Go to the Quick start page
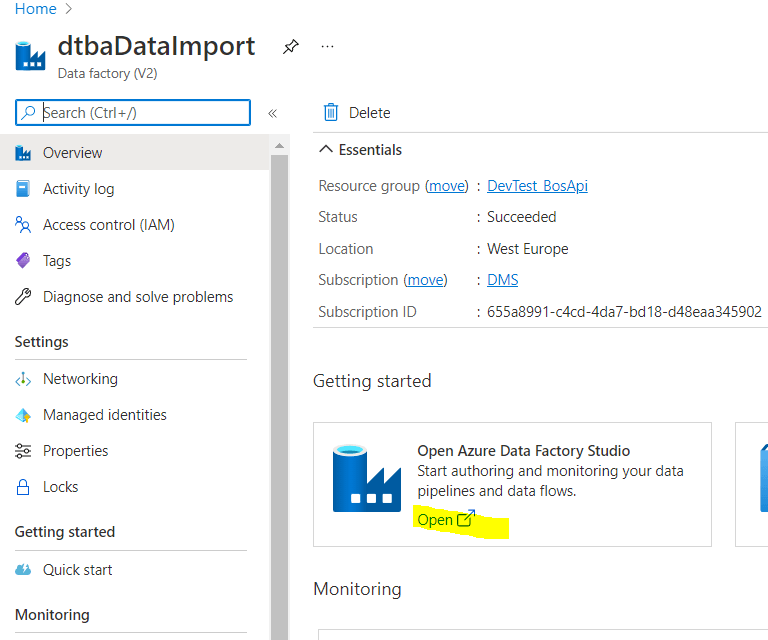This screenshot has height=640, width=768. [x=77, y=570]
